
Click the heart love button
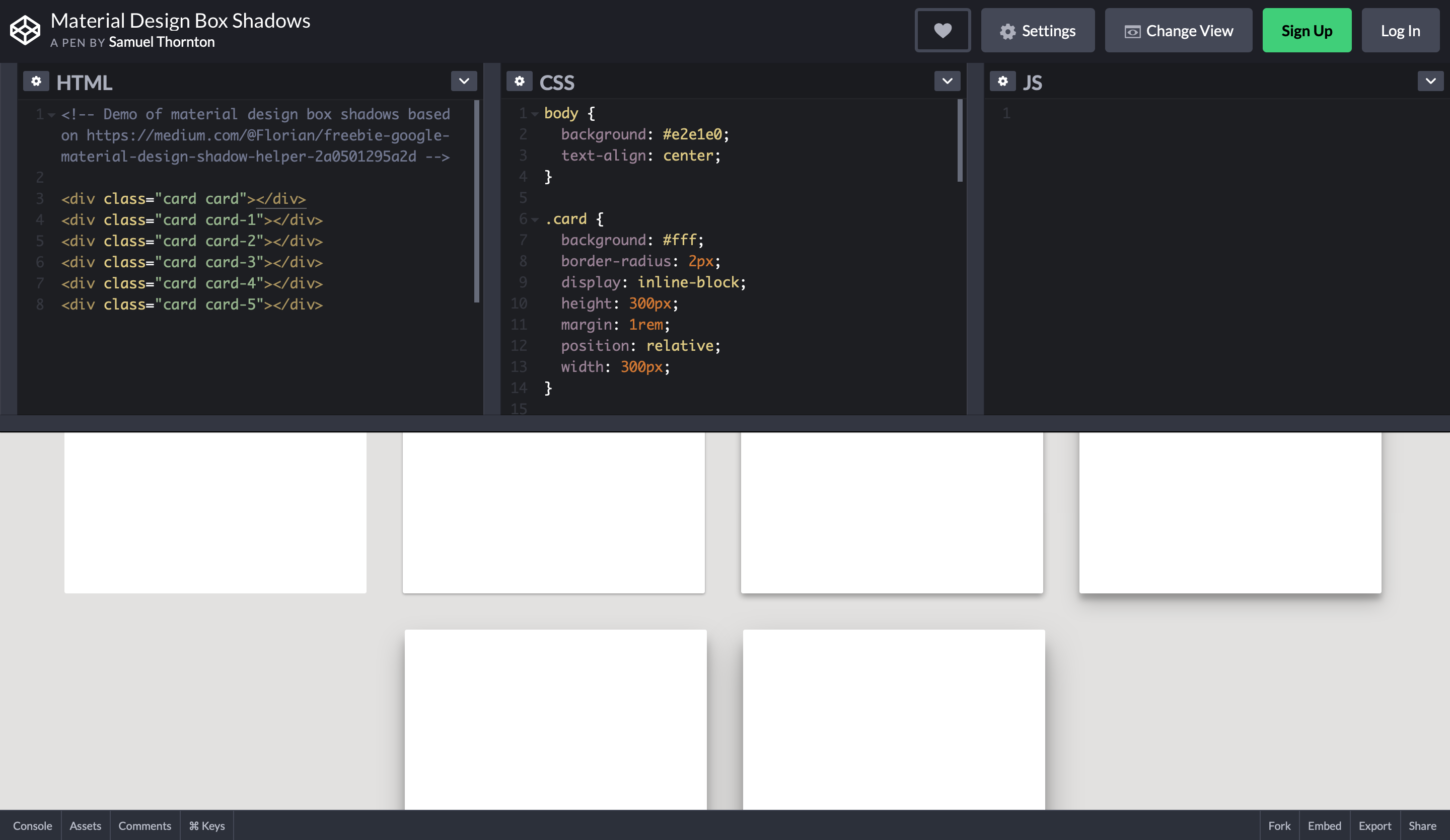tap(942, 31)
